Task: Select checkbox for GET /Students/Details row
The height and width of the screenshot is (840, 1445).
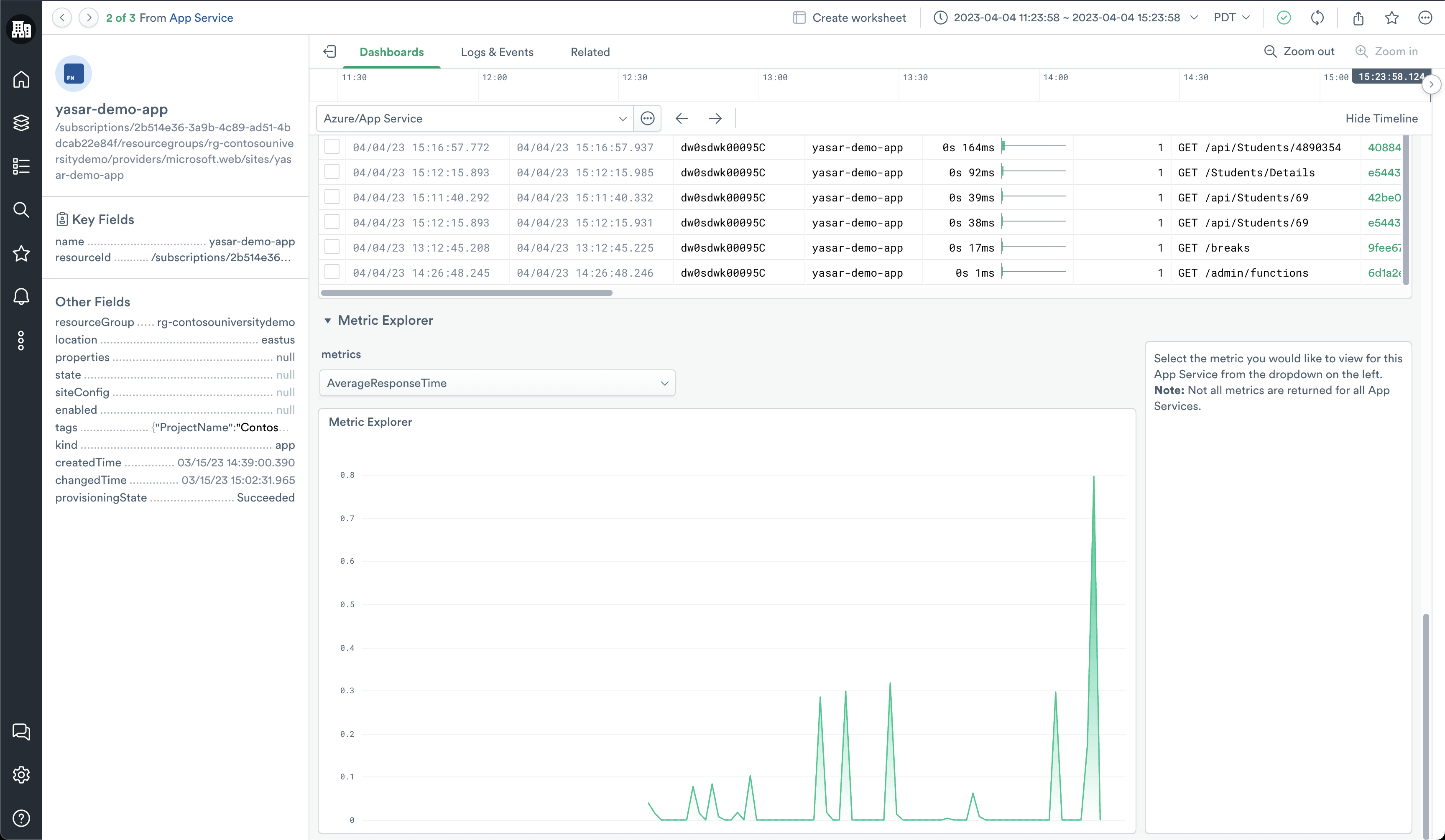Action: click(332, 172)
